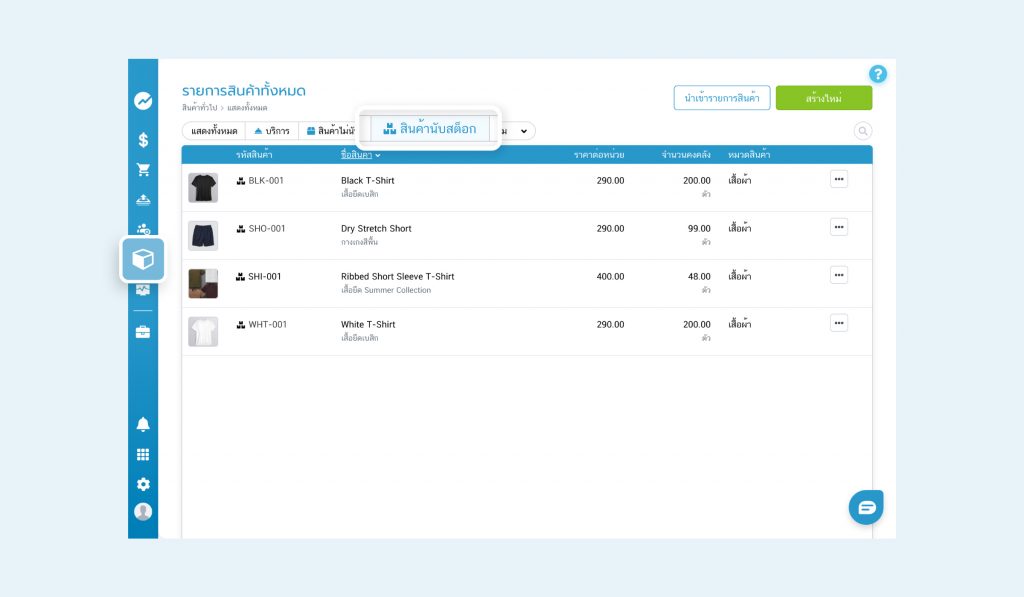The width and height of the screenshot is (1024, 597).
Task: Click the blue help question mark icon
Action: [x=877, y=74]
